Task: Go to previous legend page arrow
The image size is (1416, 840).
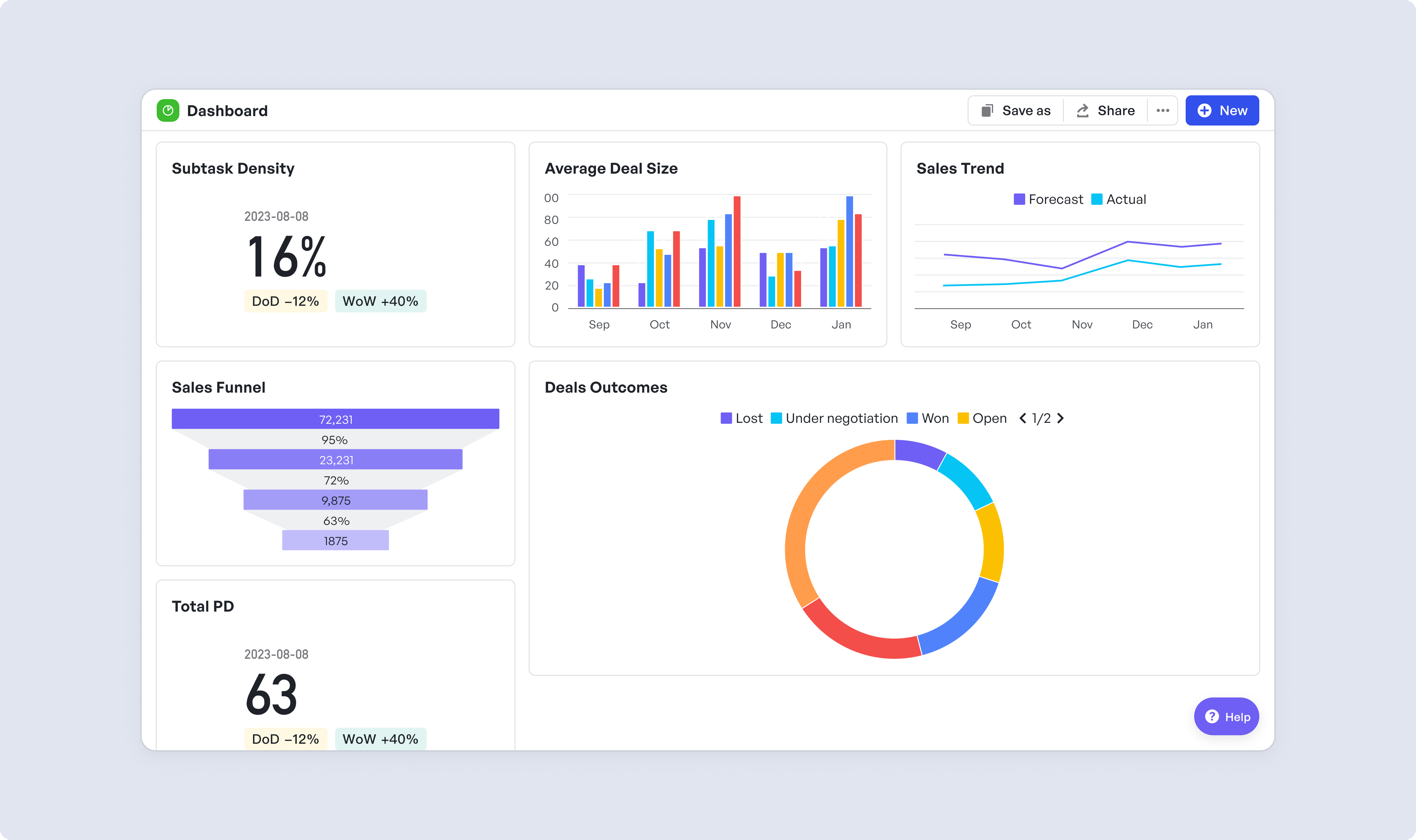Action: tap(1023, 418)
